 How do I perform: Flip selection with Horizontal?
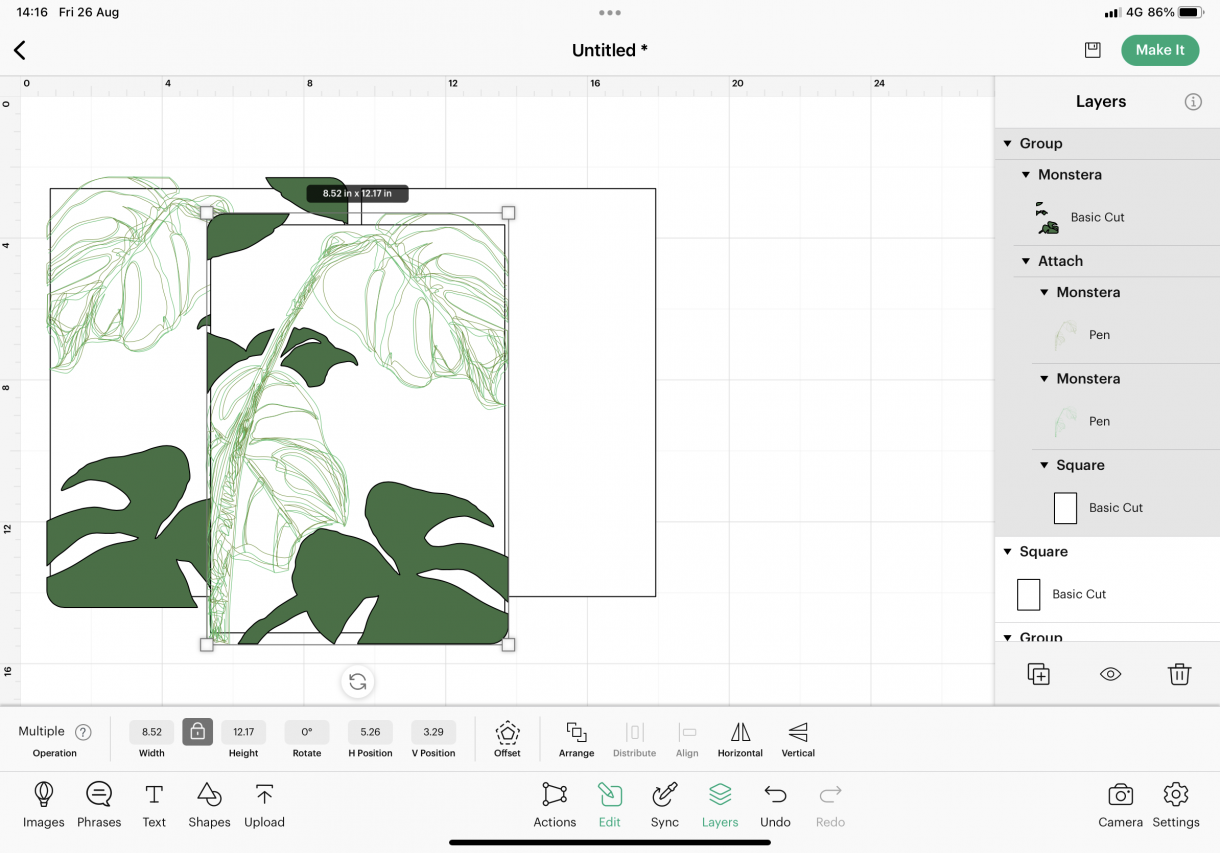740,740
